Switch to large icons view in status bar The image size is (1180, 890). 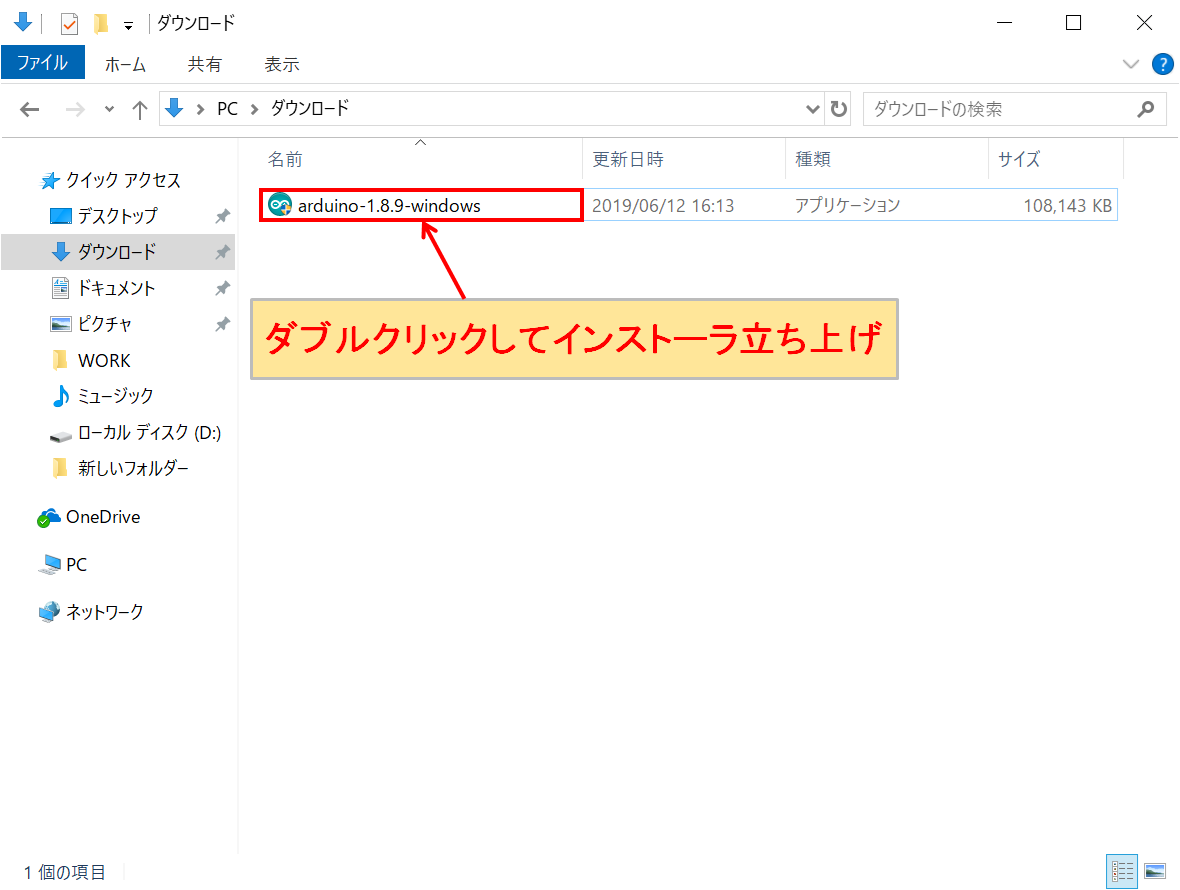click(1155, 871)
